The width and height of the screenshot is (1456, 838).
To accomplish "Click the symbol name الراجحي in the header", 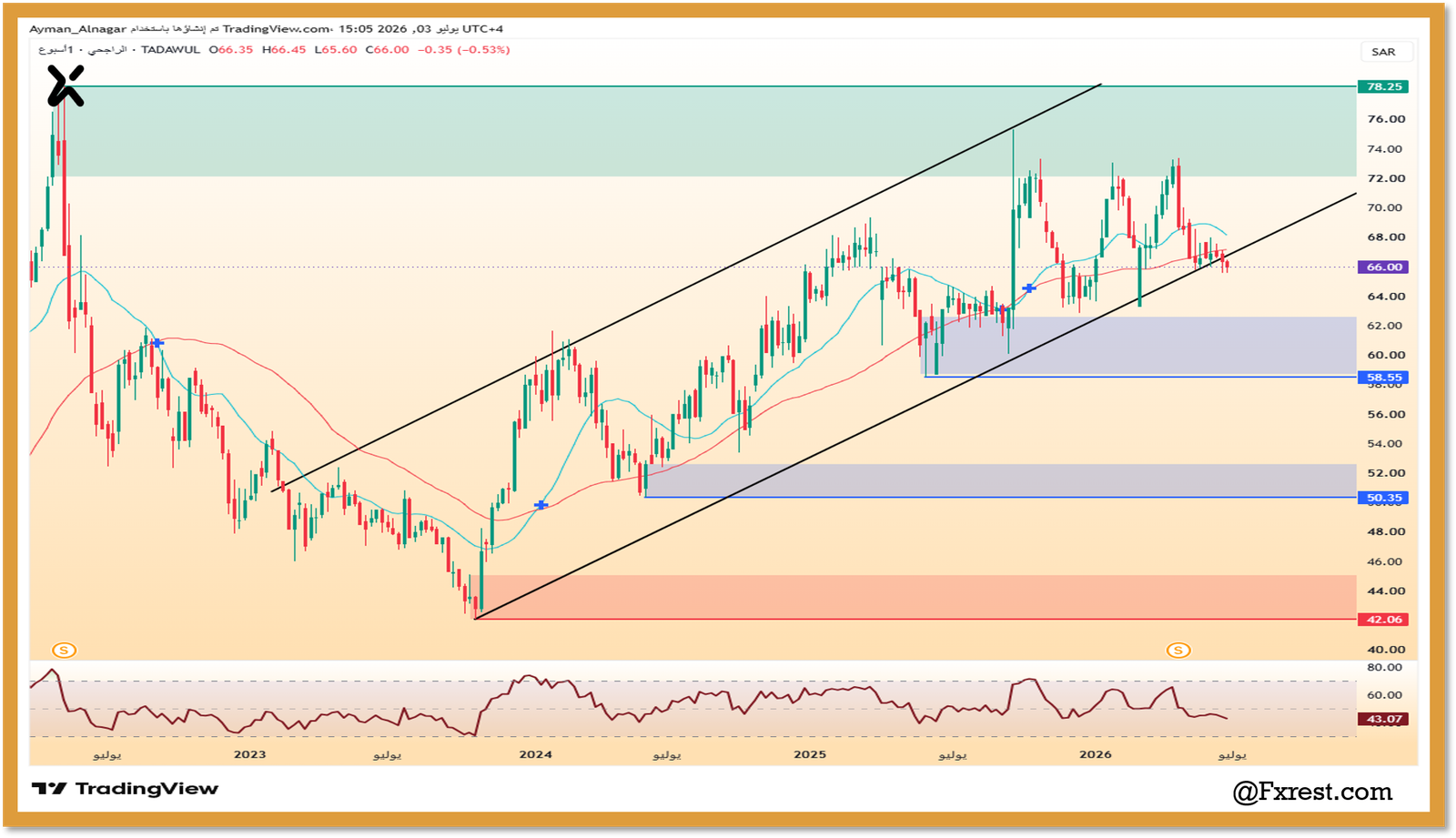I will tap(107, 50).
